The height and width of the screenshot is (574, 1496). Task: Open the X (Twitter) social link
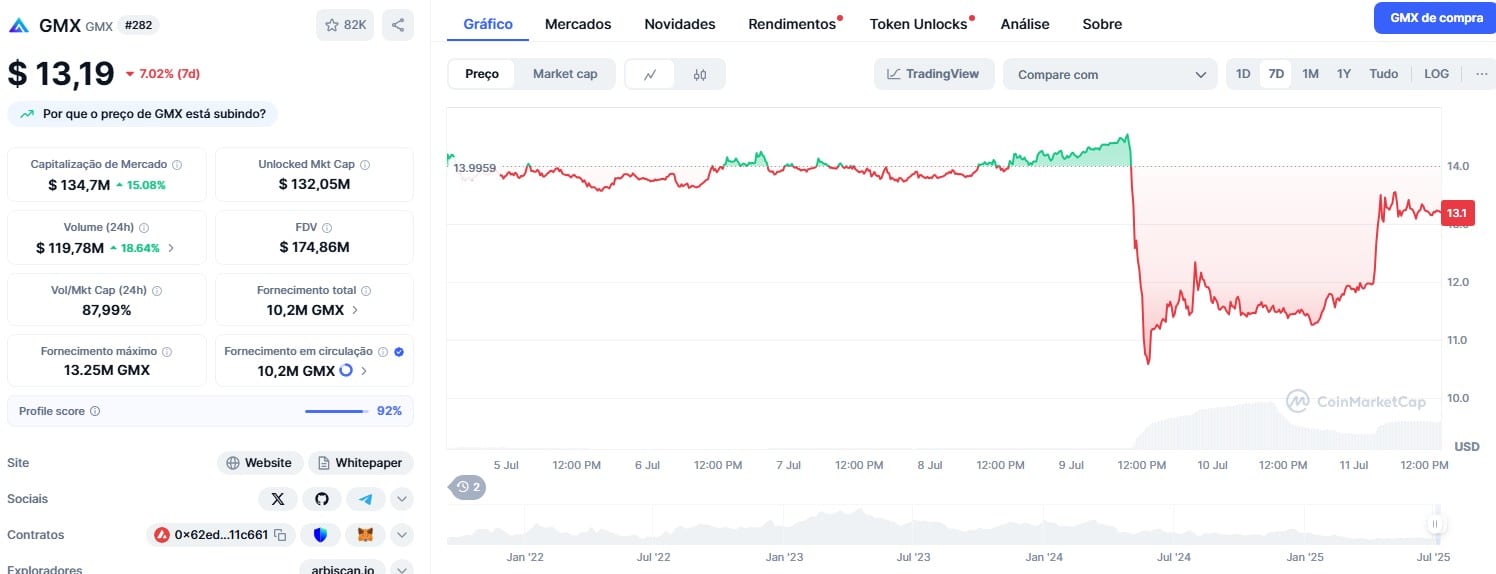click(277, 498)
